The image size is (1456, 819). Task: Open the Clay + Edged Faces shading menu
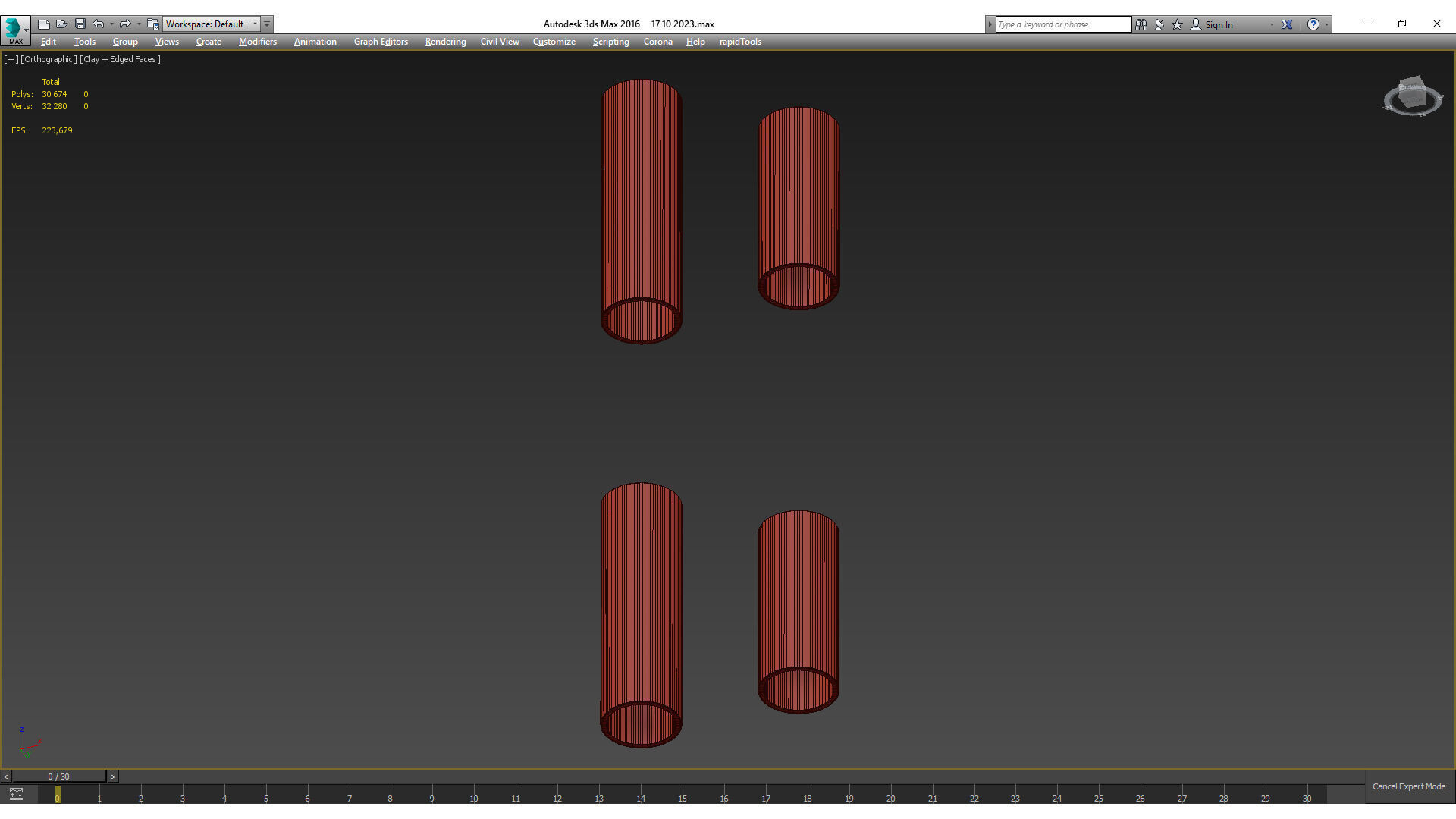(x=120, y=59)
